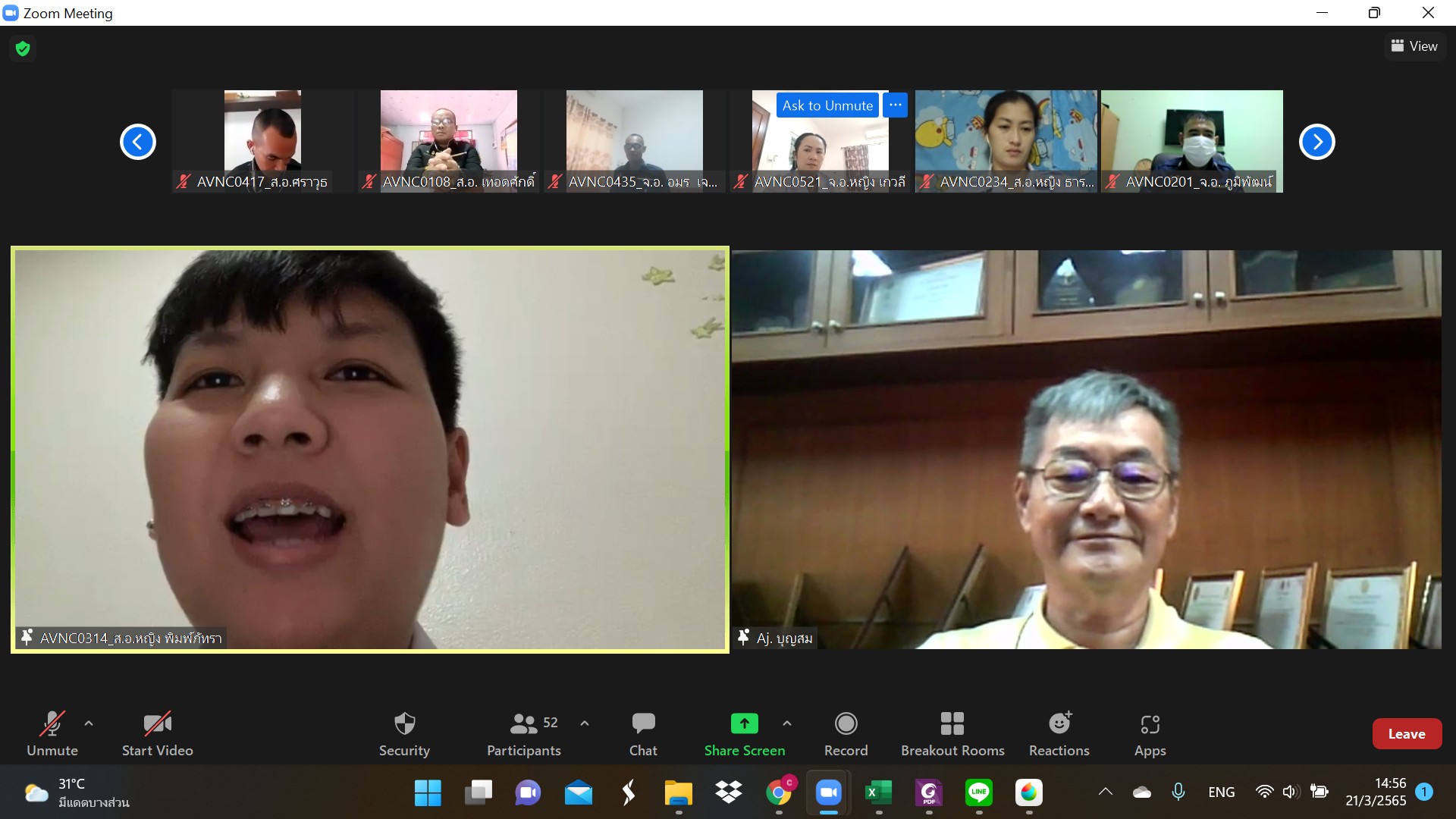The height and width of the screenshot is (819, 1456).
Task: Open LINE app from taskbar
Action: tap(979, 792)
